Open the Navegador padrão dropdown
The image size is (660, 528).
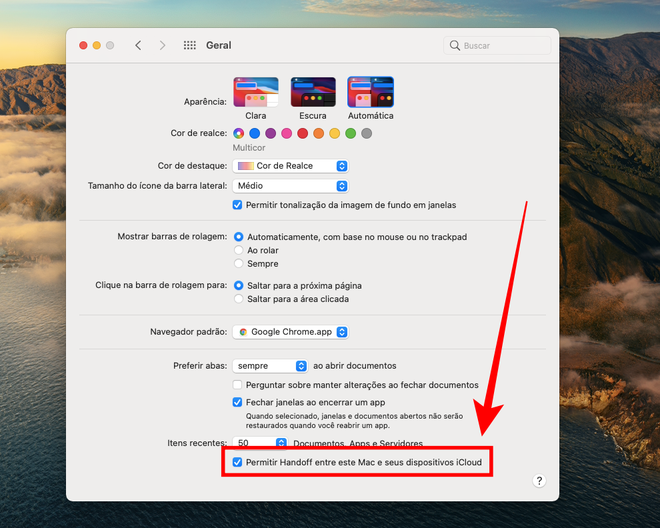click(x=290, y=332)
